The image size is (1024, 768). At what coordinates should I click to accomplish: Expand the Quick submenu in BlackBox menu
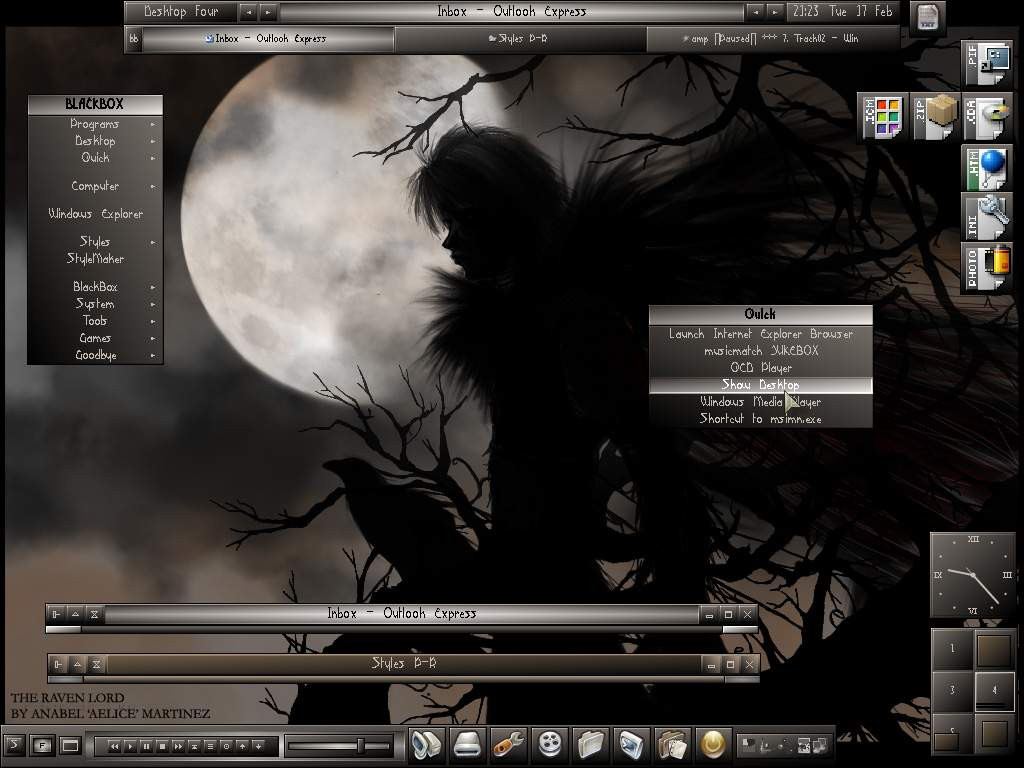(95, 158)
